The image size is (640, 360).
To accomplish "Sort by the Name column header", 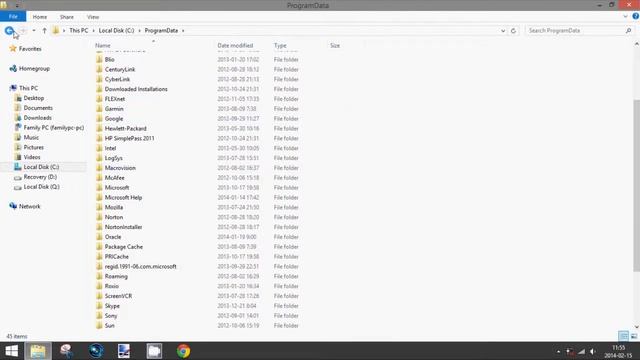I will tap(103, 46).
